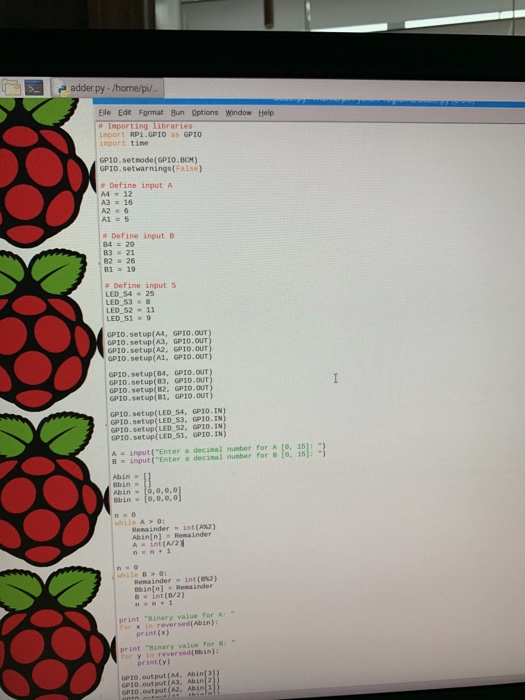Open the Window menu
525x700 pixels.
238,112
